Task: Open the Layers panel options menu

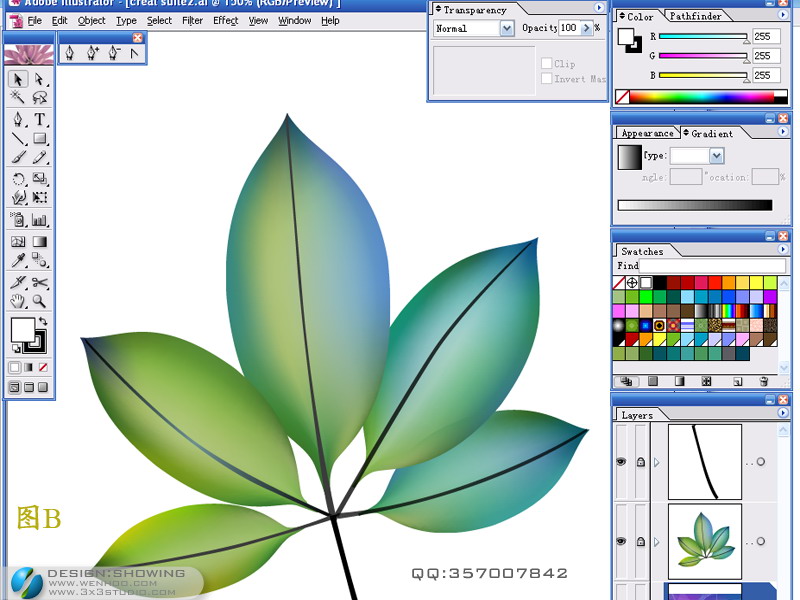Action: click(x=783, y=412)
